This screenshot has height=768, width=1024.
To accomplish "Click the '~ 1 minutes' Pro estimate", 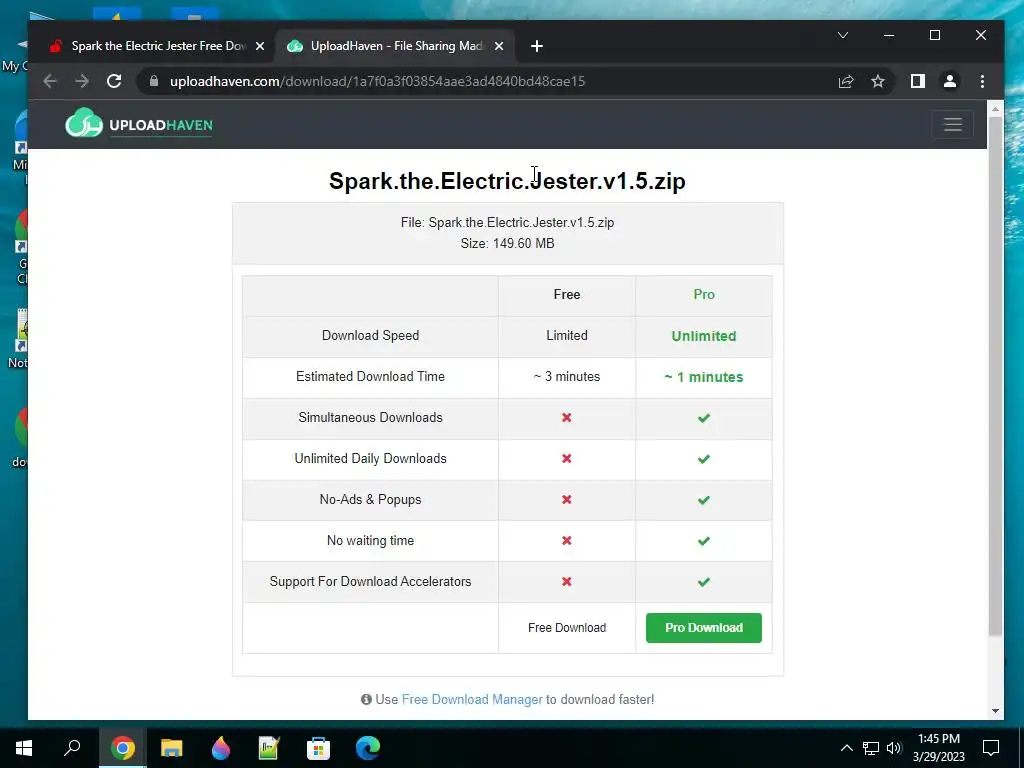I will click(x=704, y=377).
